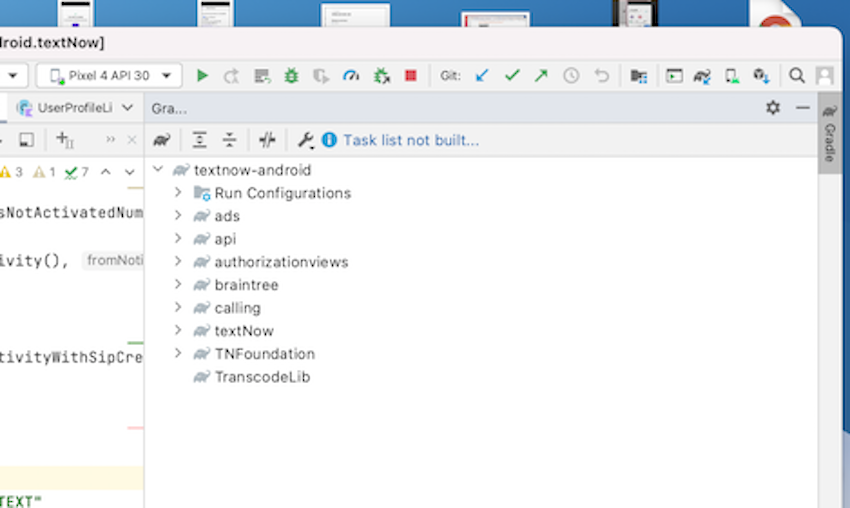Click the add plus icon in editor toolbar
Viewport: 850px width, 508px height.
[x=65, y=140]
